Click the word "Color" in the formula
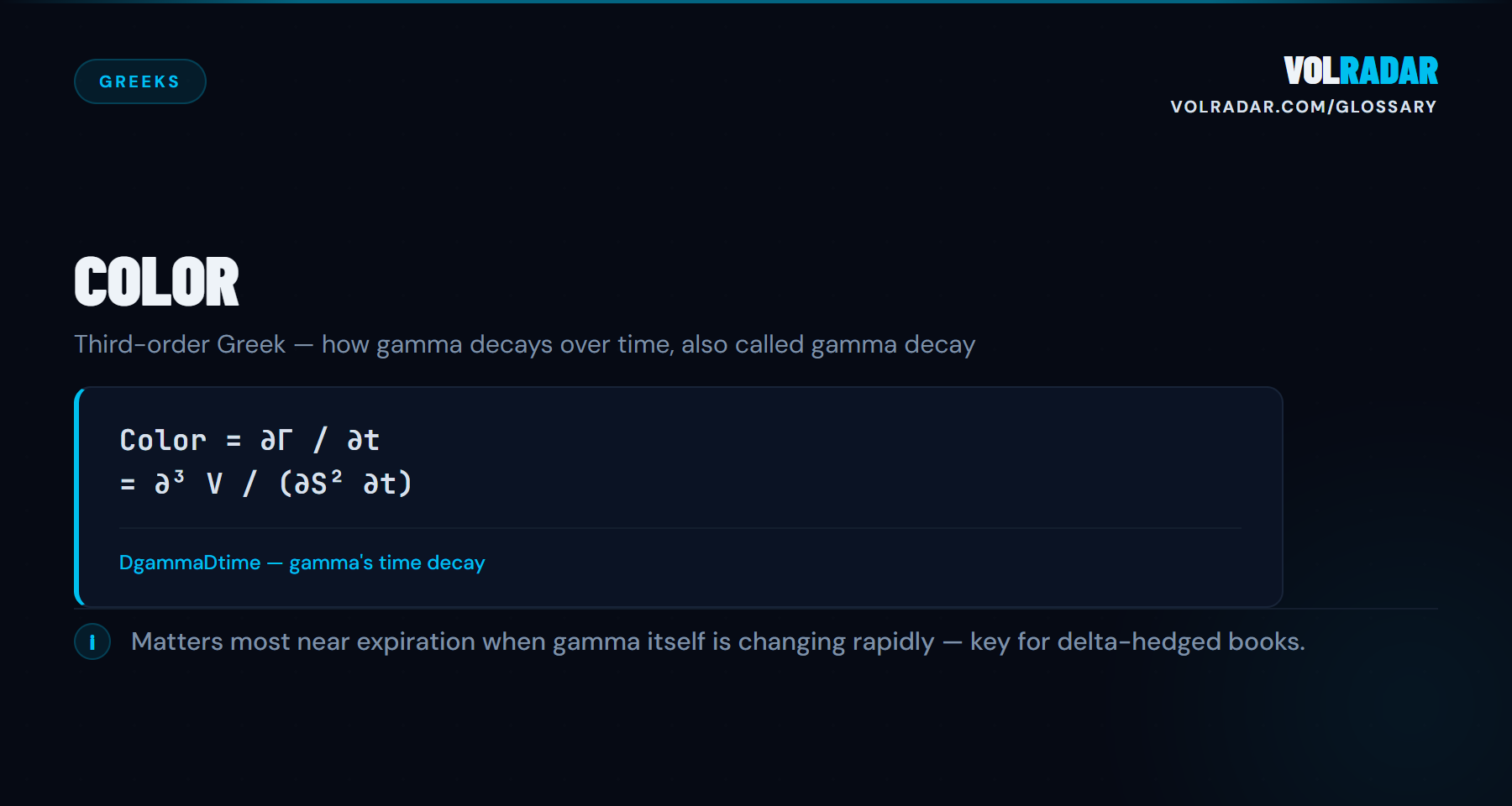 click(163, 441)
